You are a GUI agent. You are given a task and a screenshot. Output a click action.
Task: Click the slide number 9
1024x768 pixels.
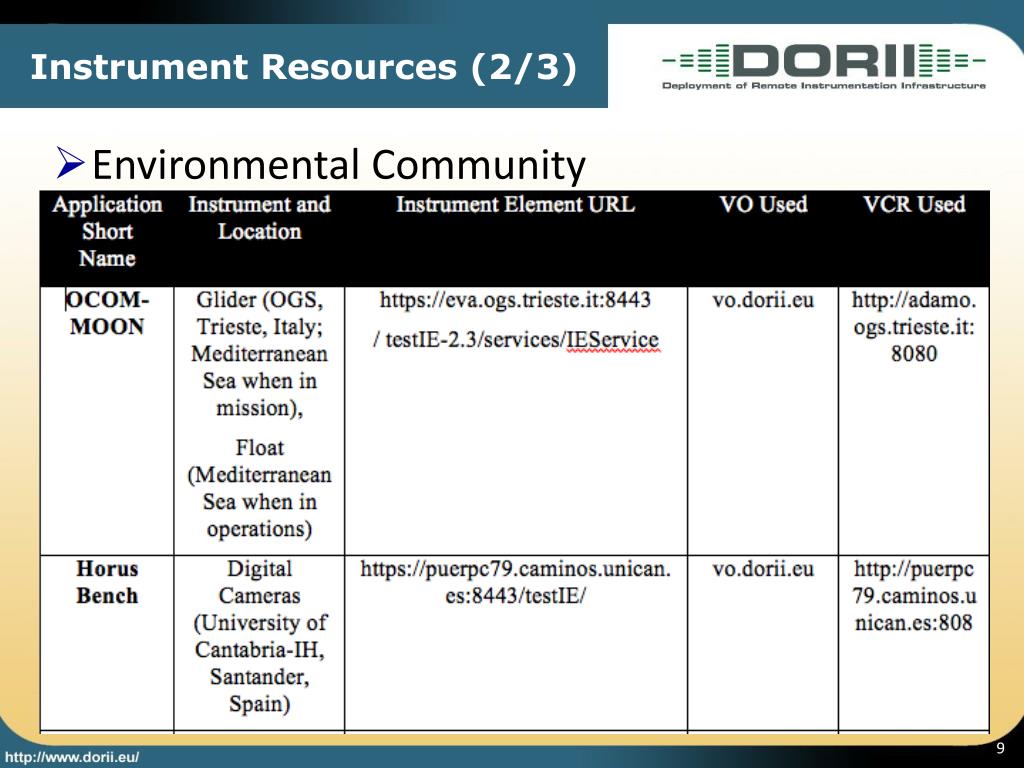[x=1000, y=748]
